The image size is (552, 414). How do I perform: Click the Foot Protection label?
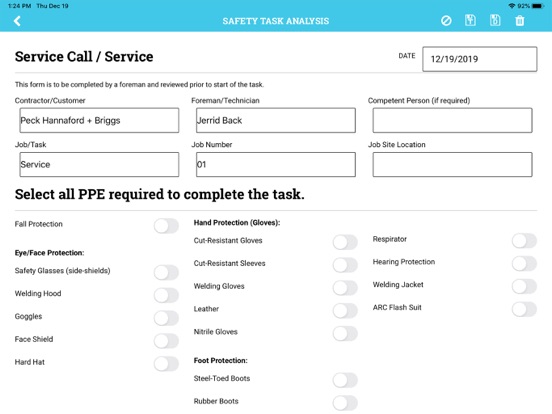click(x=220, y=360)
